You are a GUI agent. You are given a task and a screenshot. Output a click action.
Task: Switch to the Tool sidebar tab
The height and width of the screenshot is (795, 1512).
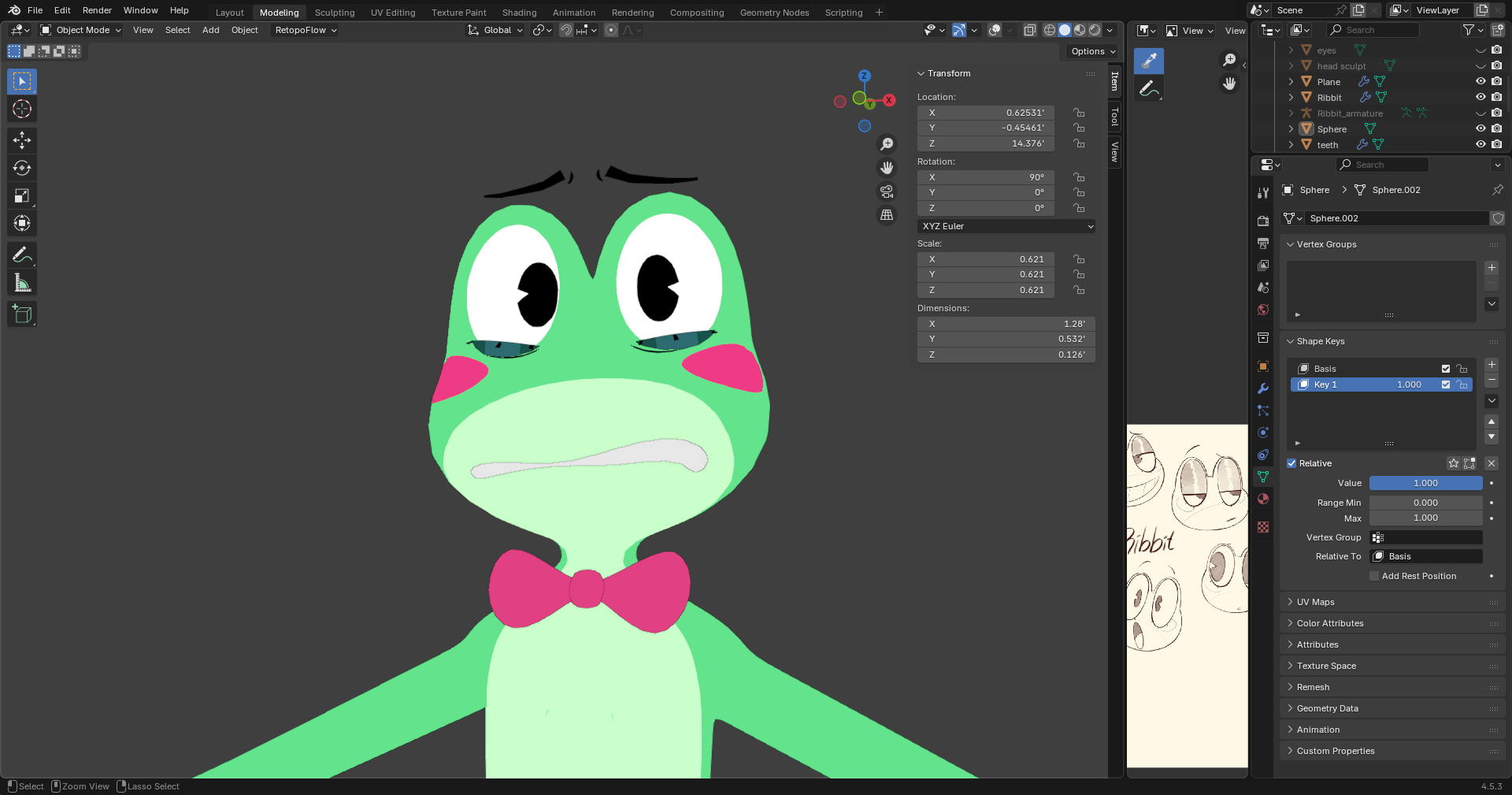point(1114,117)
